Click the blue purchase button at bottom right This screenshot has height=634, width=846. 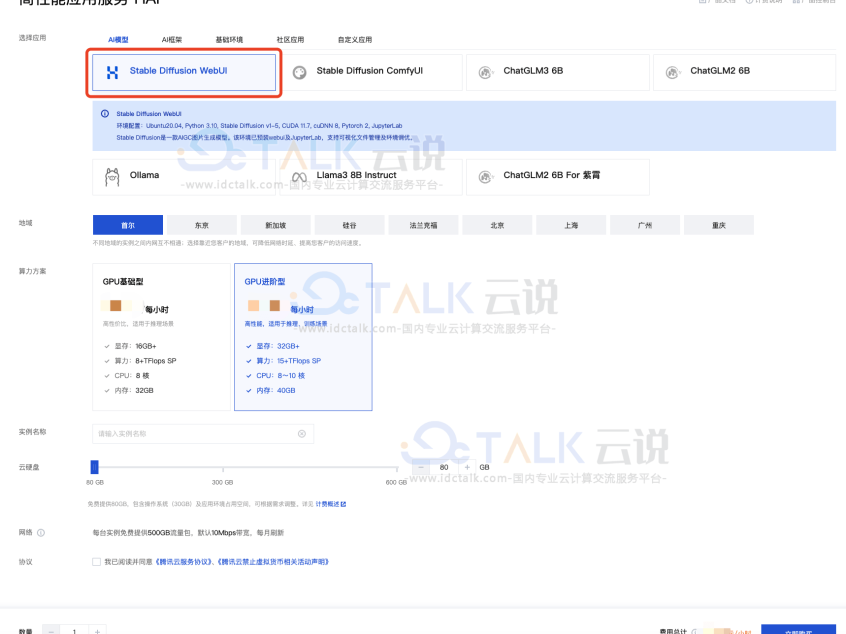coord(799,630)
